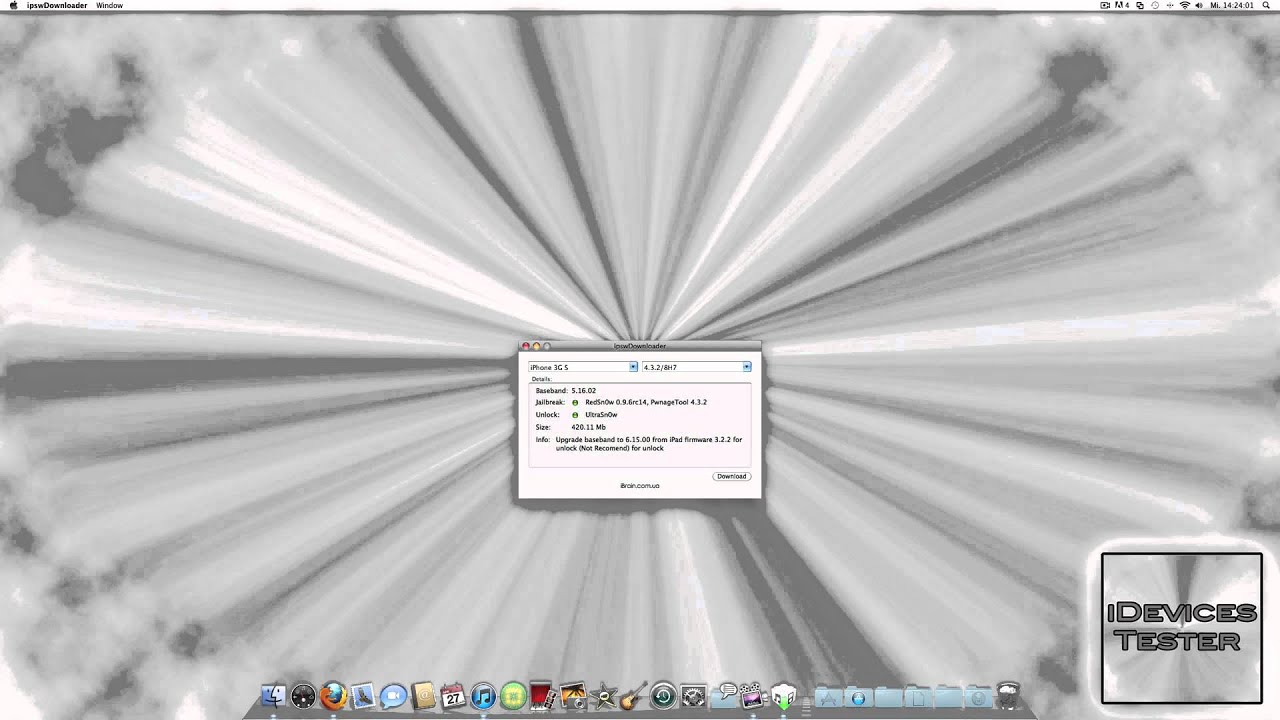This screenshot has width=1280, height=720.
Task: Click the green Jailbreak status indicator
Action: pyautogui.click(x=575, y=402)
